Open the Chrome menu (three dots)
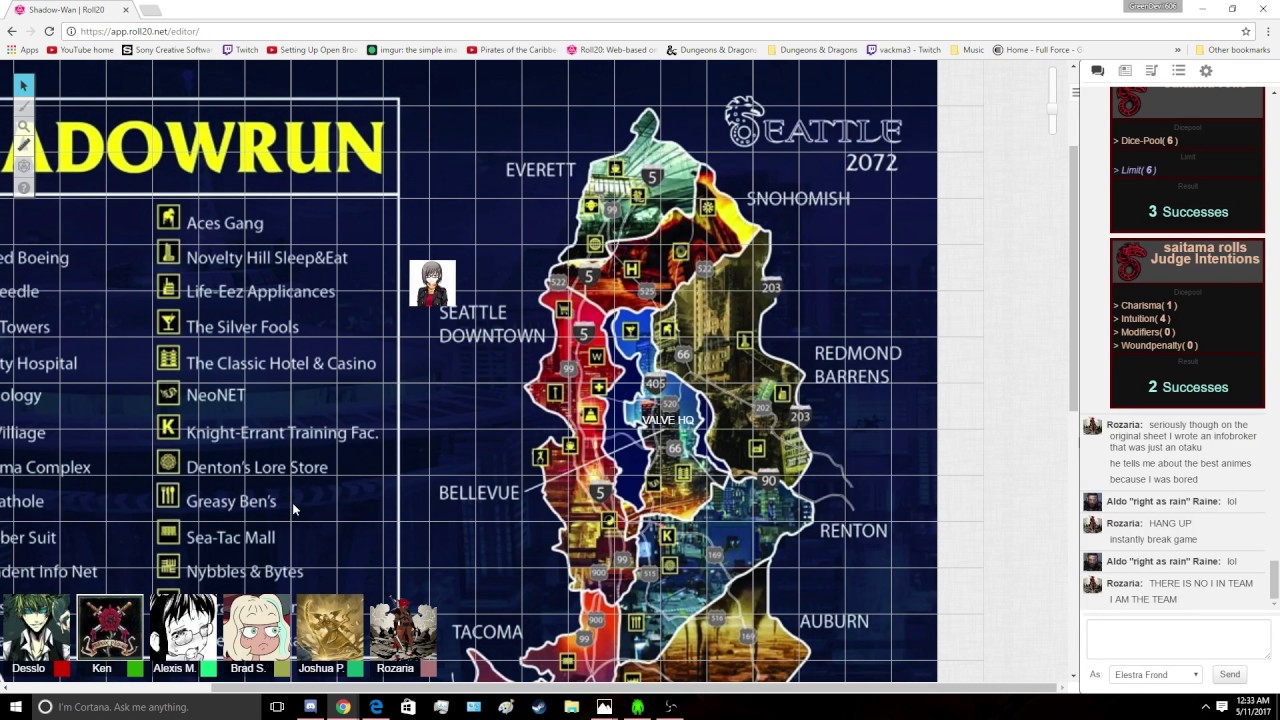This screenshot has height=720, width=1280. coord(1268,31)
